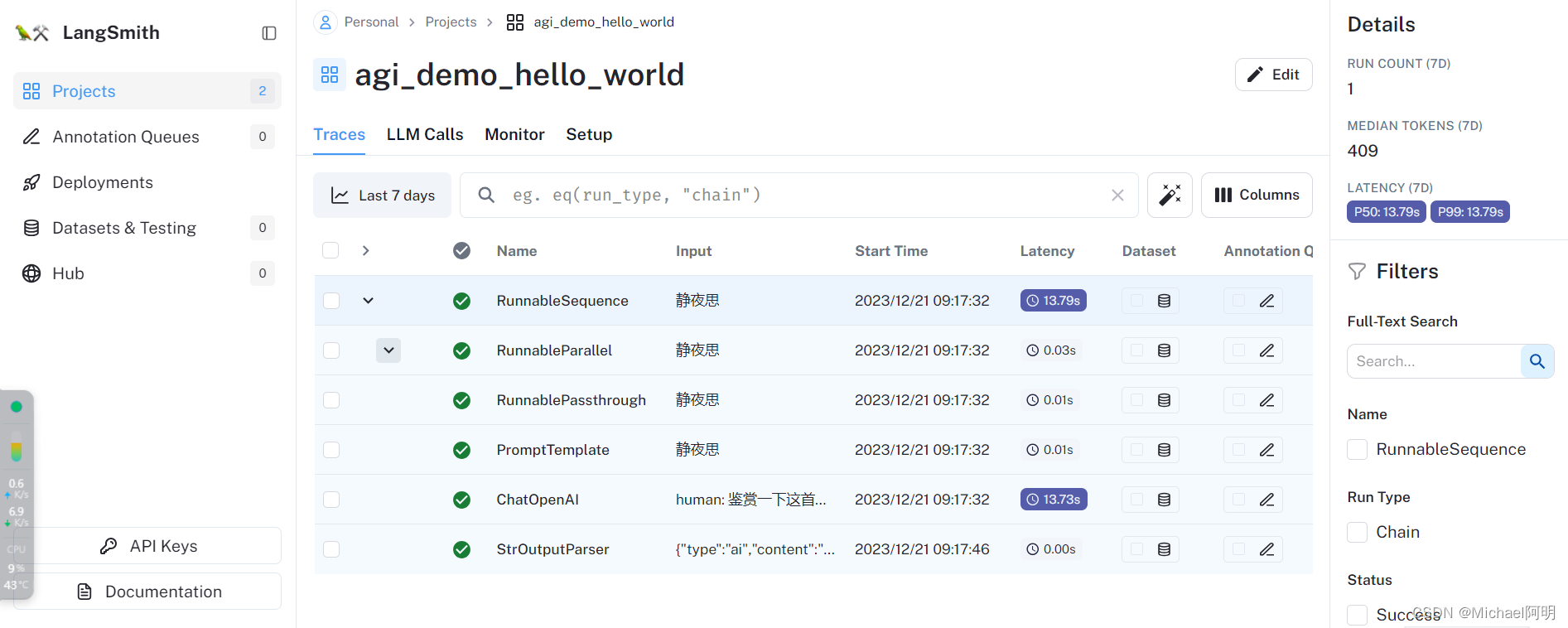Open Datasets & Testing page
This screenshot has height=628, width=1568.
tap(147, 228)
